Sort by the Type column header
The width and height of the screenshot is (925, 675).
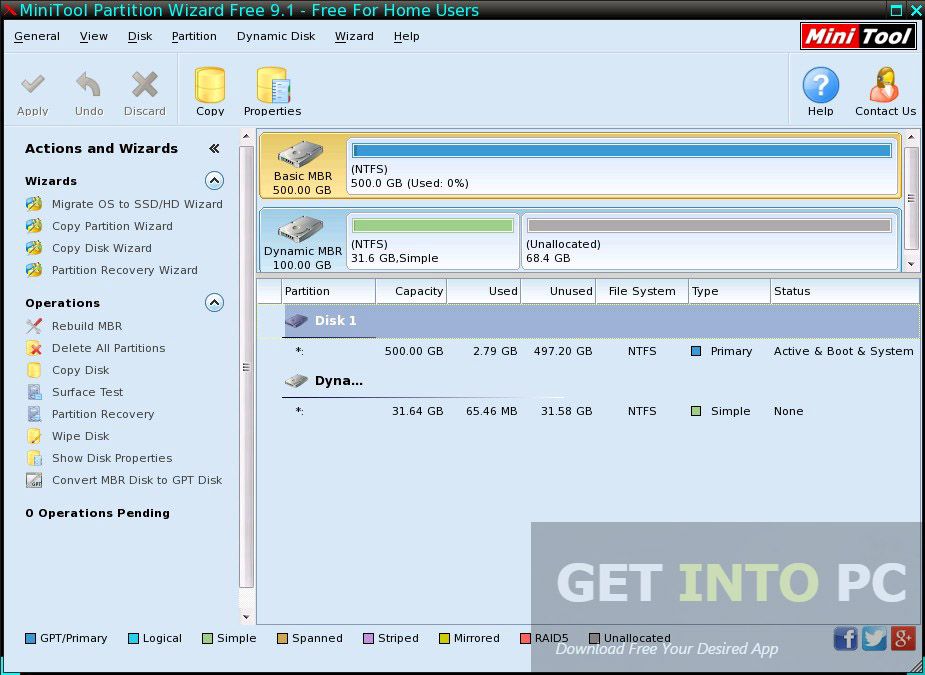(x=729, y=291)
